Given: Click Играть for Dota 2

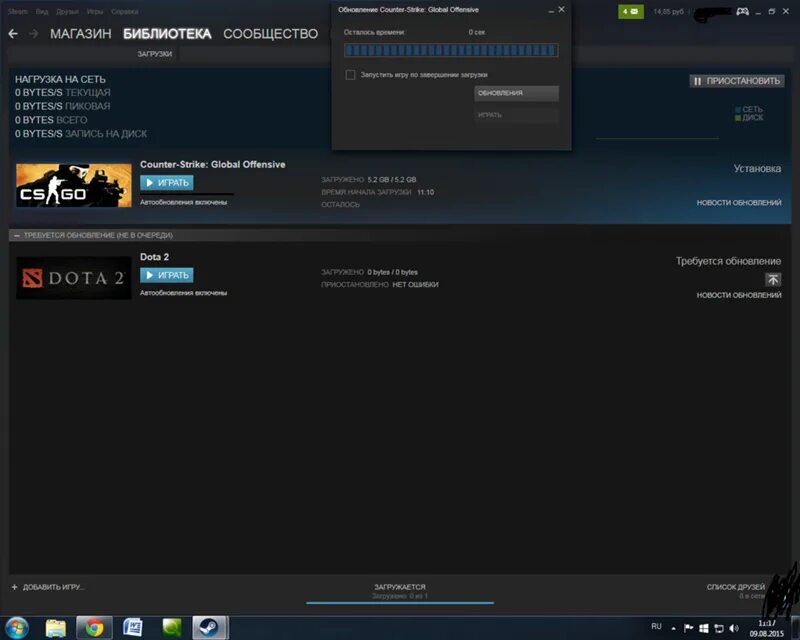Looking at the screenshot, I should 167,275.
